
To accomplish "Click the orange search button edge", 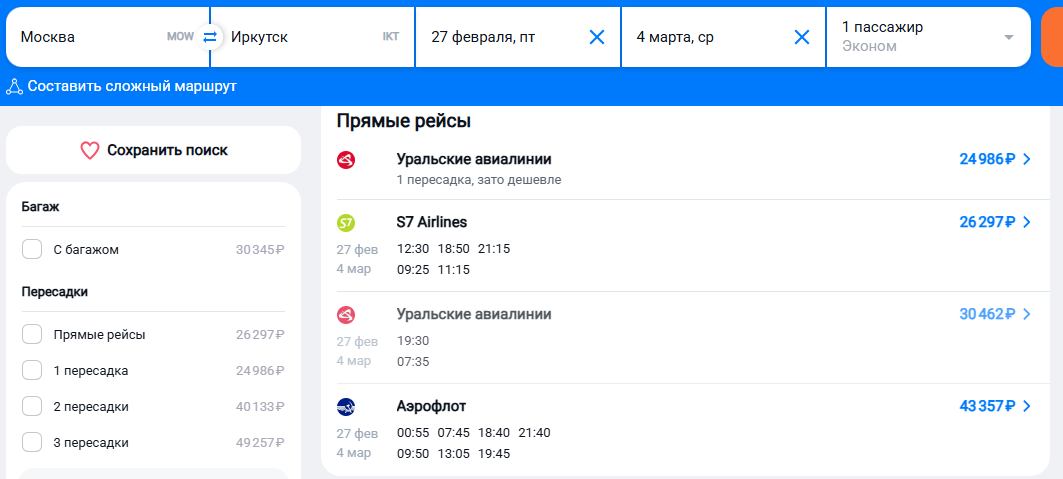I will tap(1052, 37).
